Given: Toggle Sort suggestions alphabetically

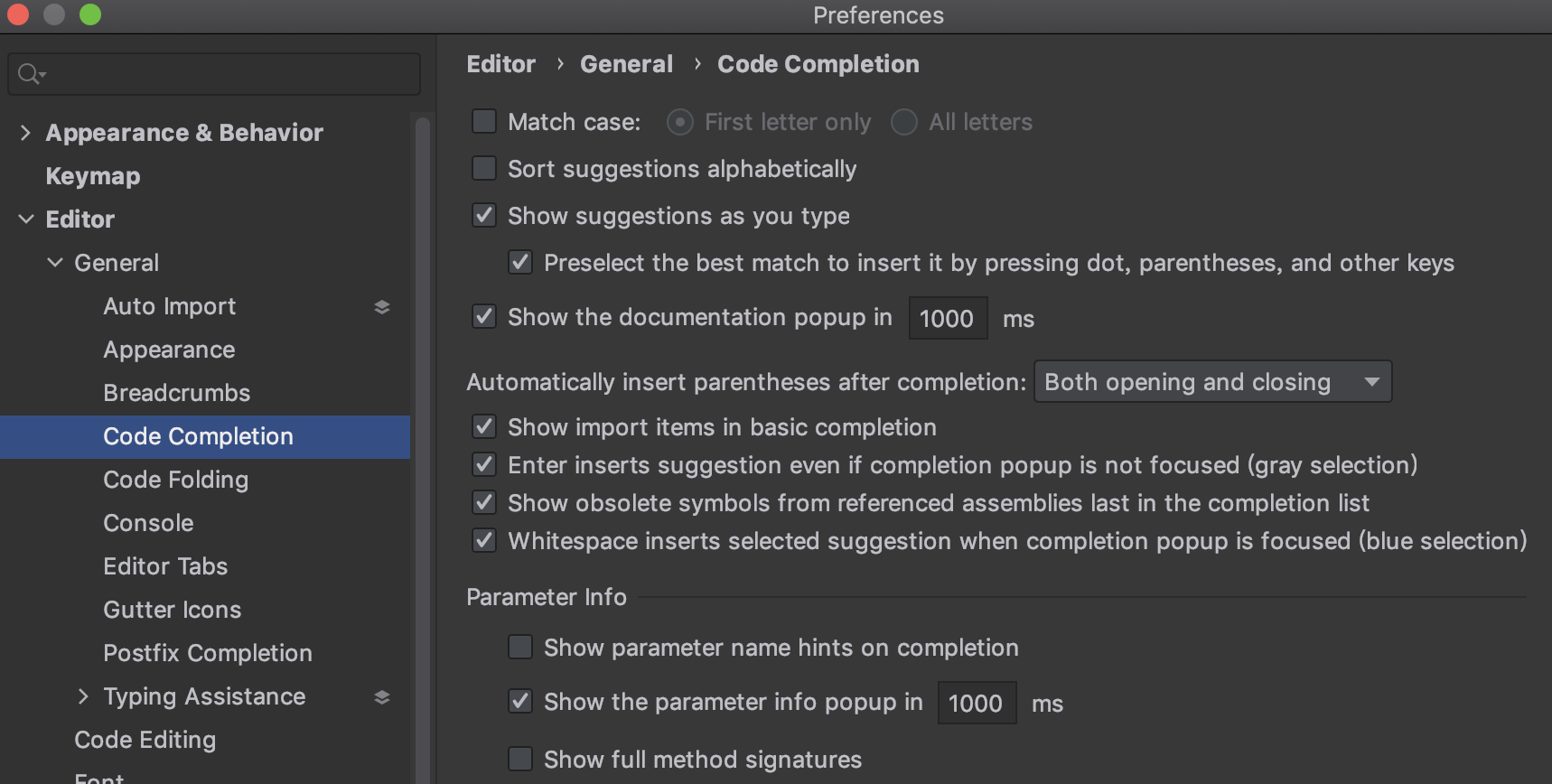Looking at the screenshot, I should 485,169.
